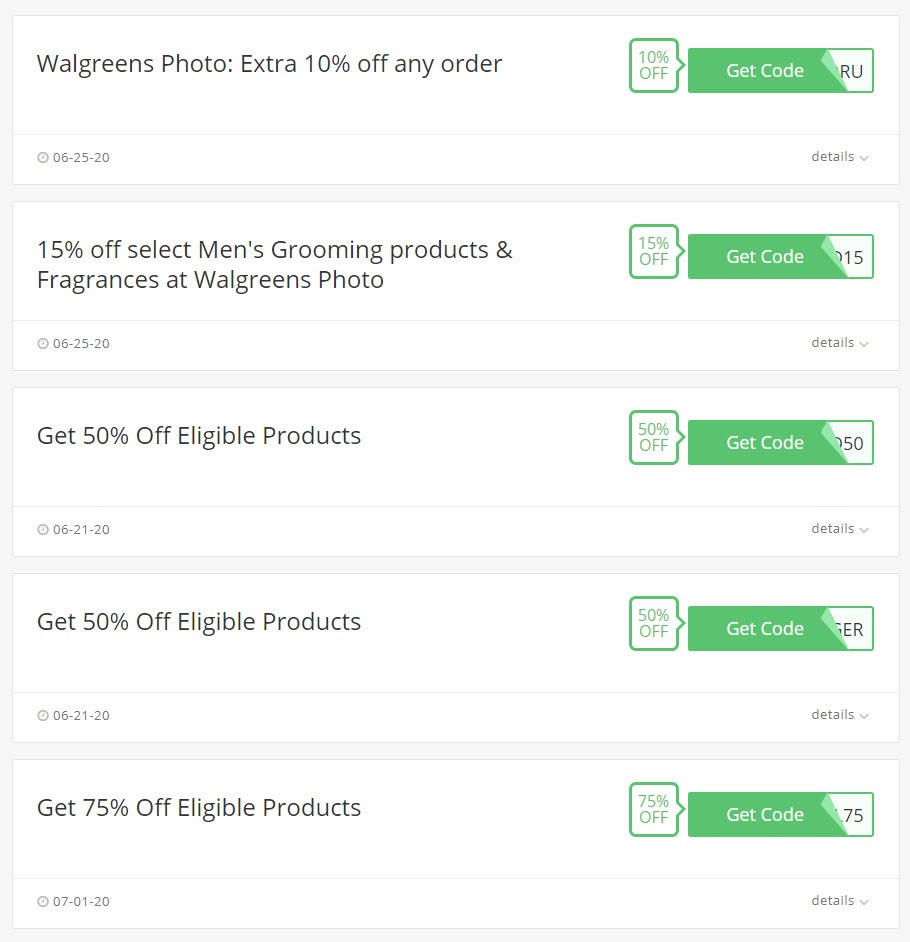Get Code for Walgreens Photo Extra 10% off
910x942 pixels.
coord(765,71)
